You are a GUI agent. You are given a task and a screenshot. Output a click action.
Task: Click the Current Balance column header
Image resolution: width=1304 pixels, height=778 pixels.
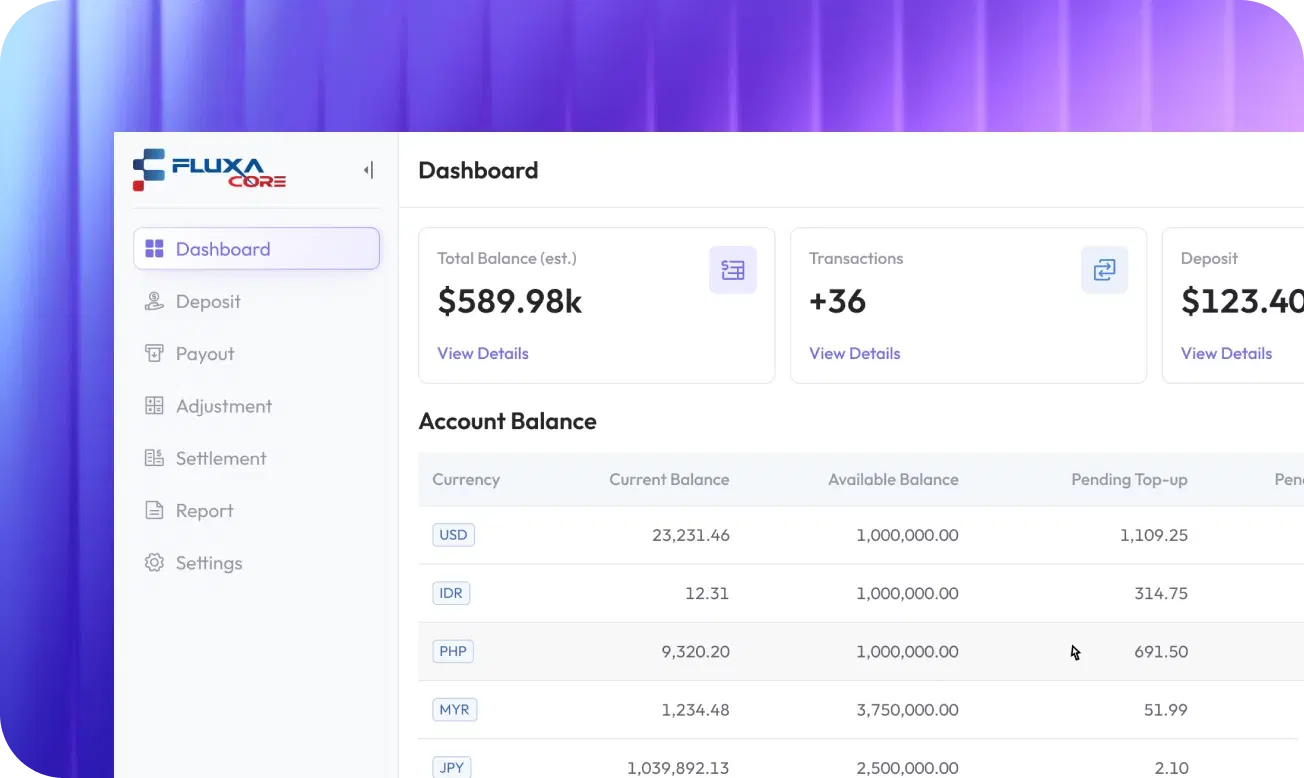coord(669,479)
